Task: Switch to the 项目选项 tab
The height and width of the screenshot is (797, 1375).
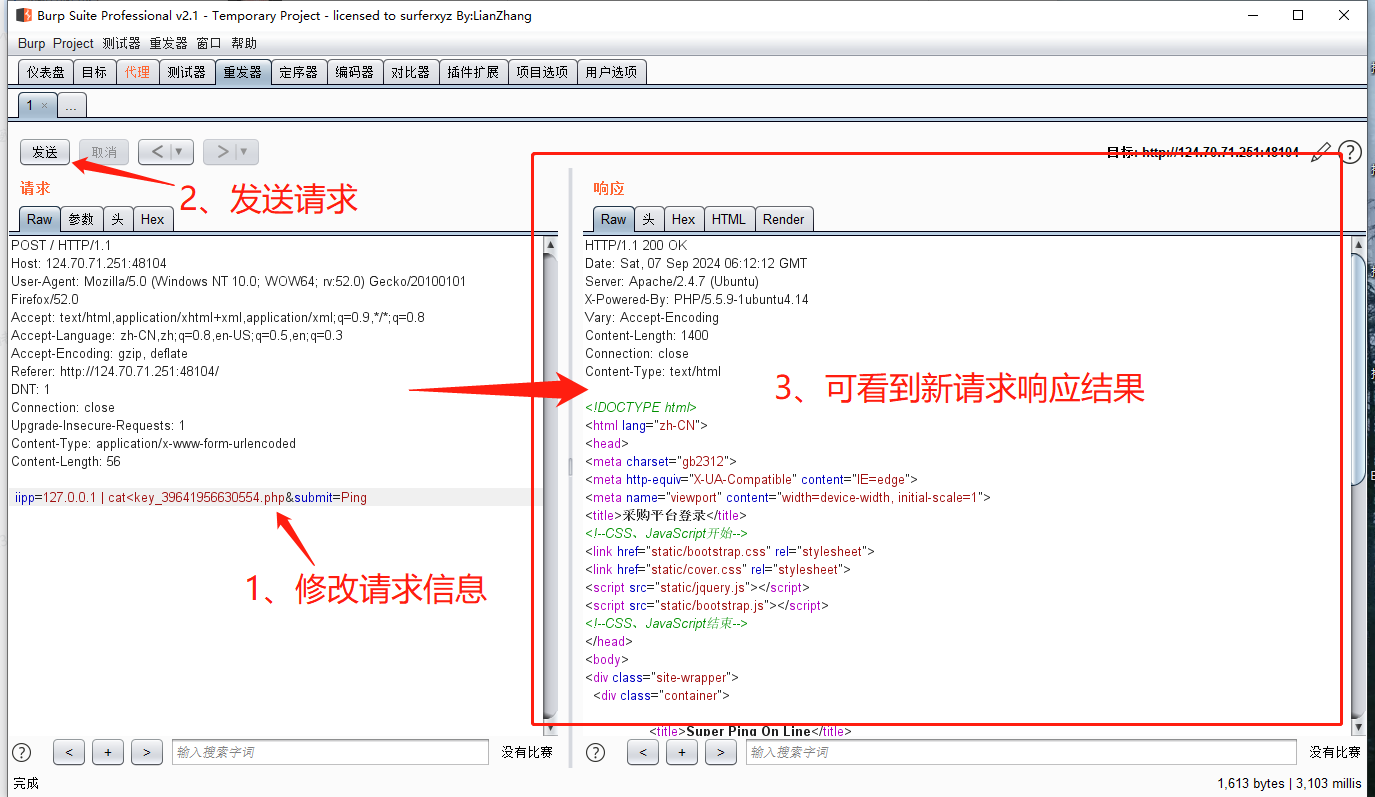Action: pos(542,72)
